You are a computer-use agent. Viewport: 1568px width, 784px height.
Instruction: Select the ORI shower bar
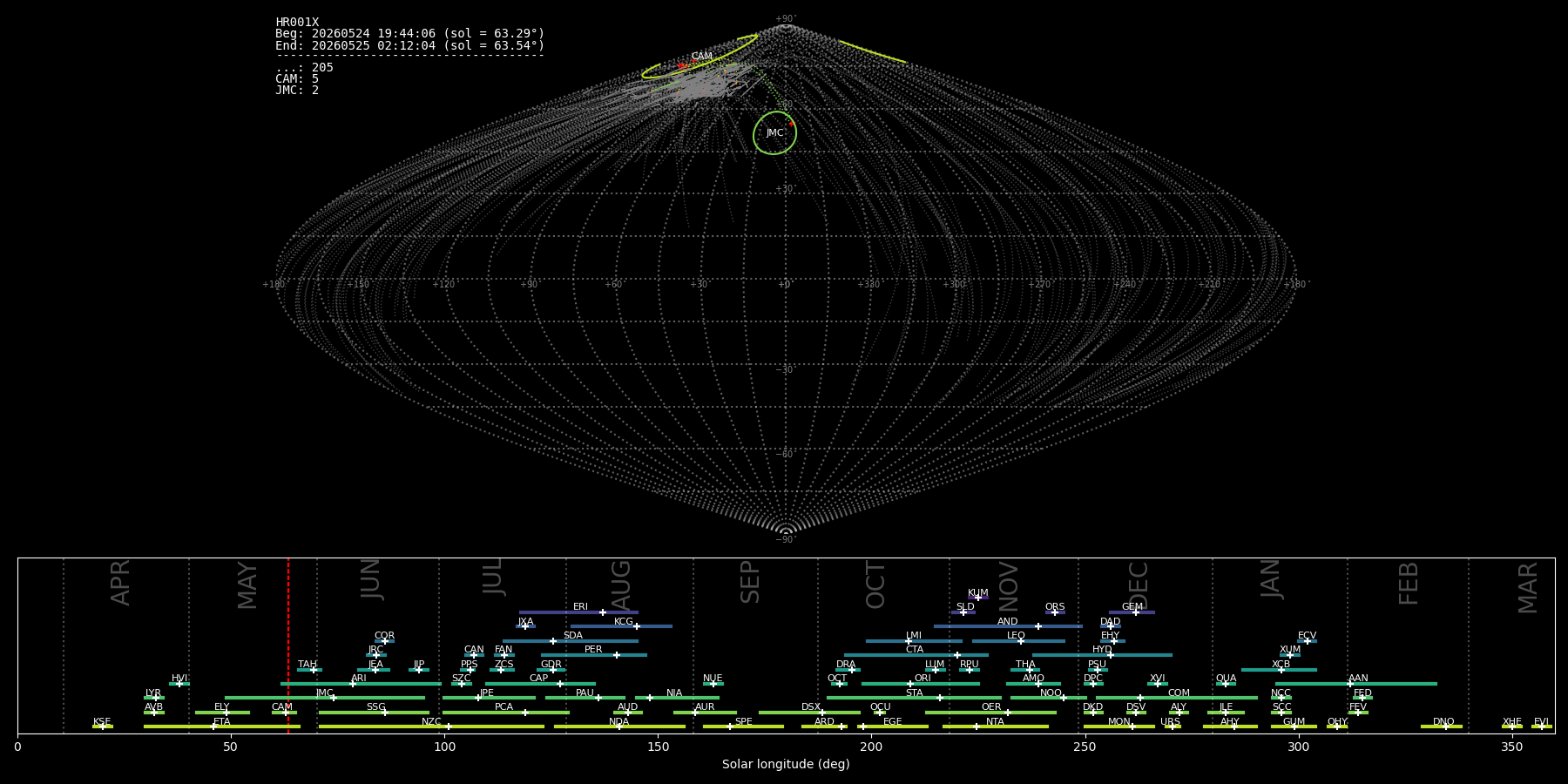[x=921, y=684]
